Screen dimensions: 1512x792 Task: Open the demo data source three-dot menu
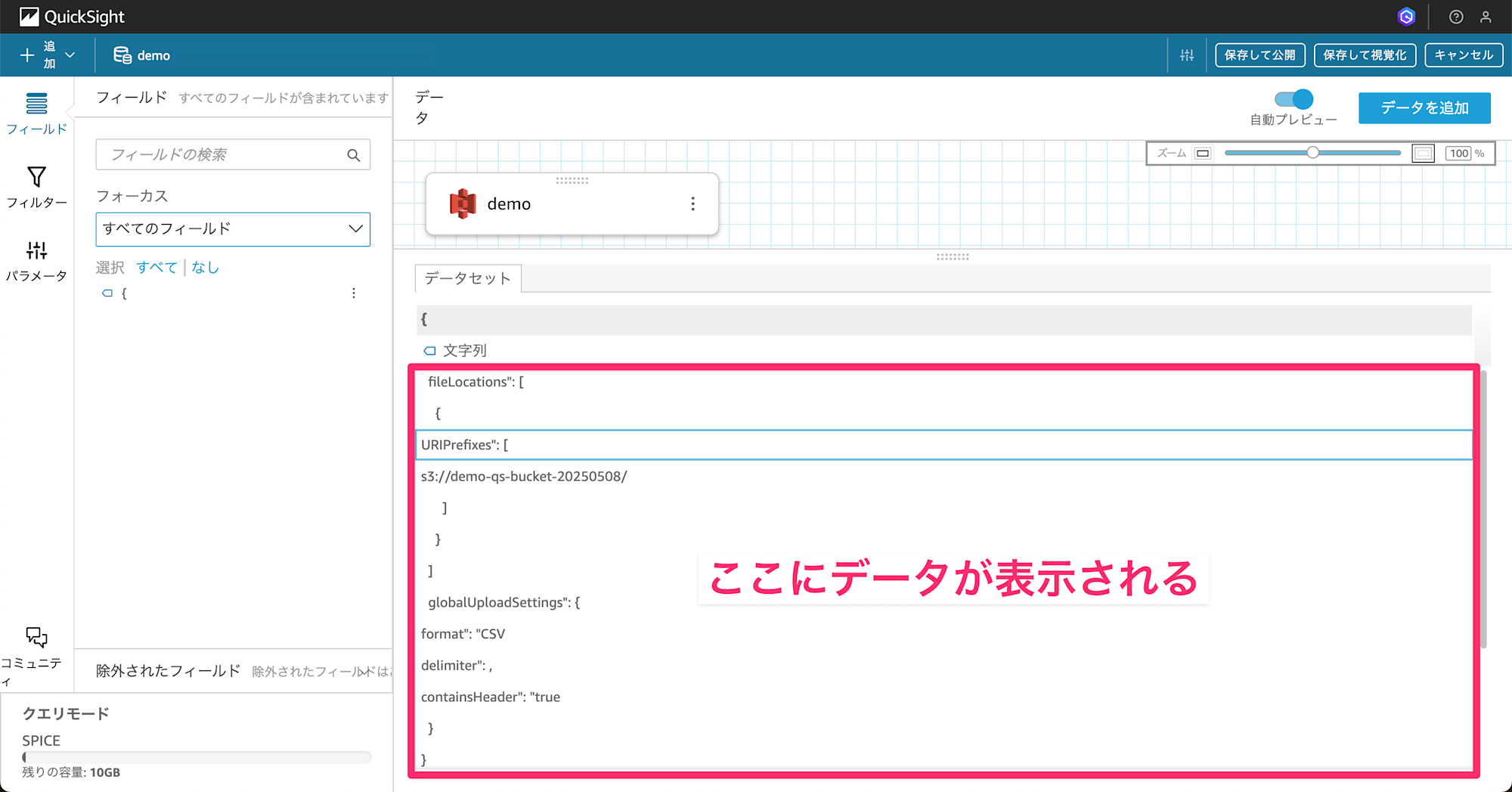[692, 204]
